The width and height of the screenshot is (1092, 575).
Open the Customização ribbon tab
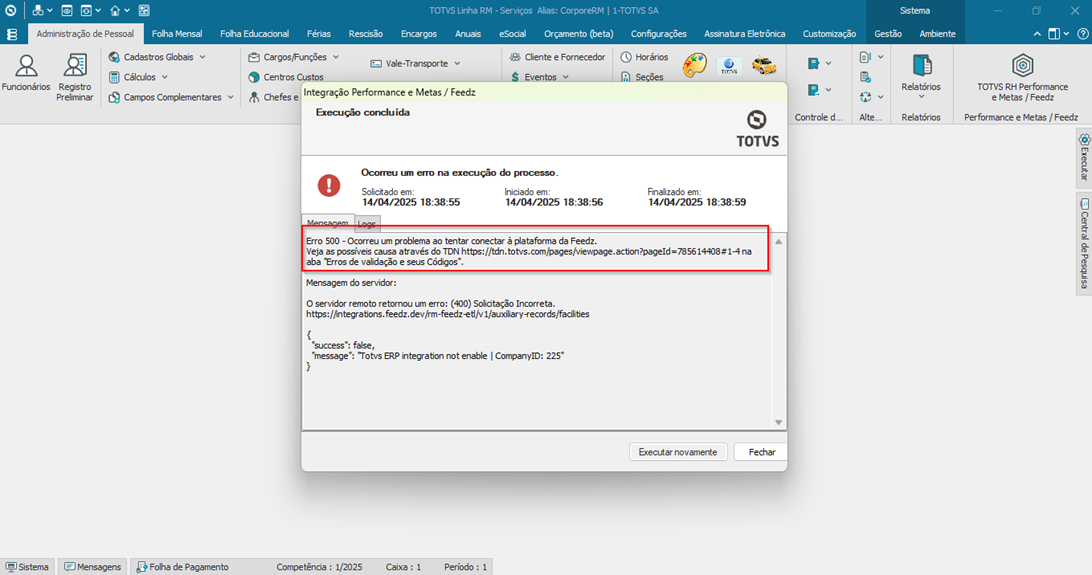coord(829,33)
